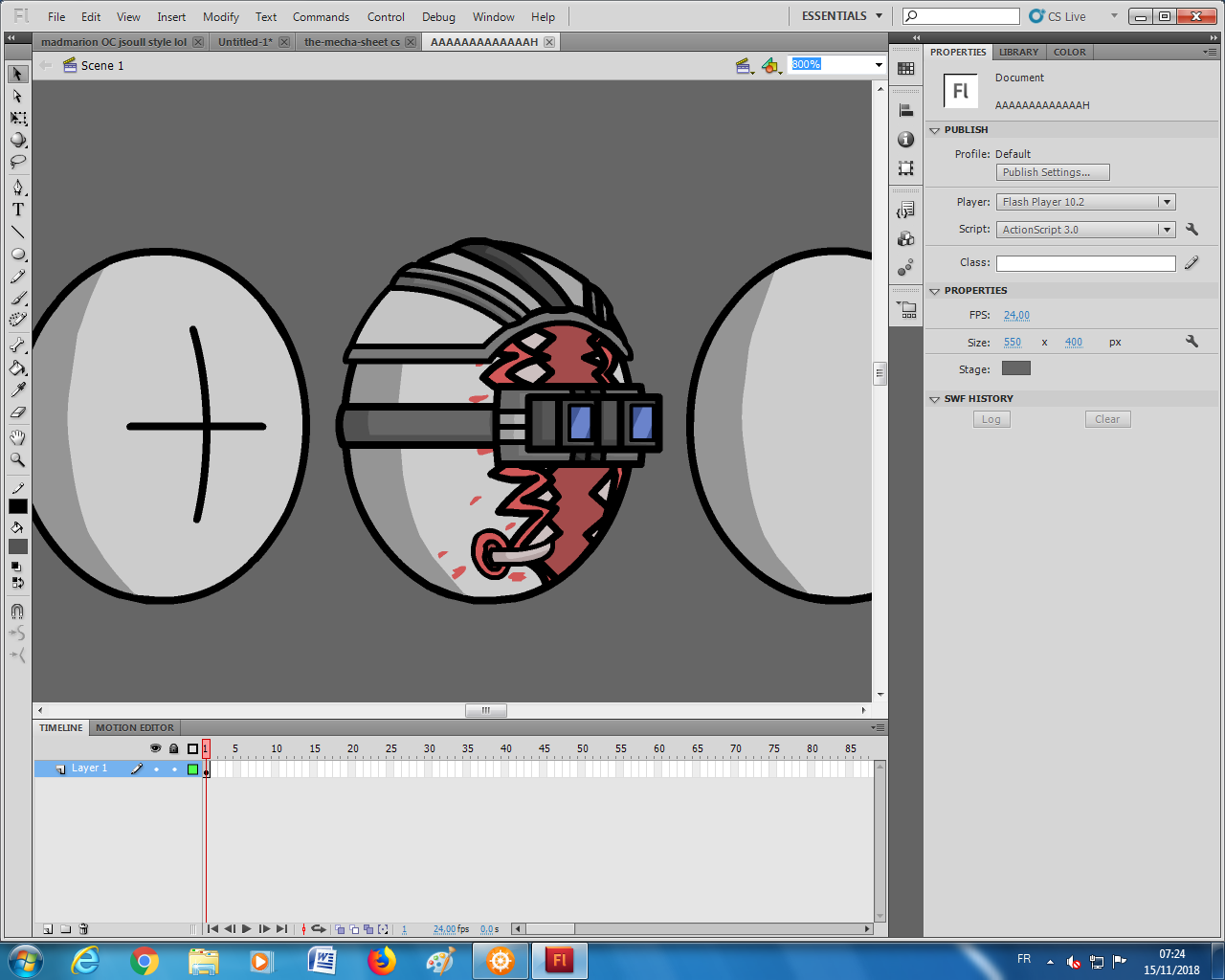Click the New Folder icon in timeline
The image size is (1225, 980).
point(65,928)
